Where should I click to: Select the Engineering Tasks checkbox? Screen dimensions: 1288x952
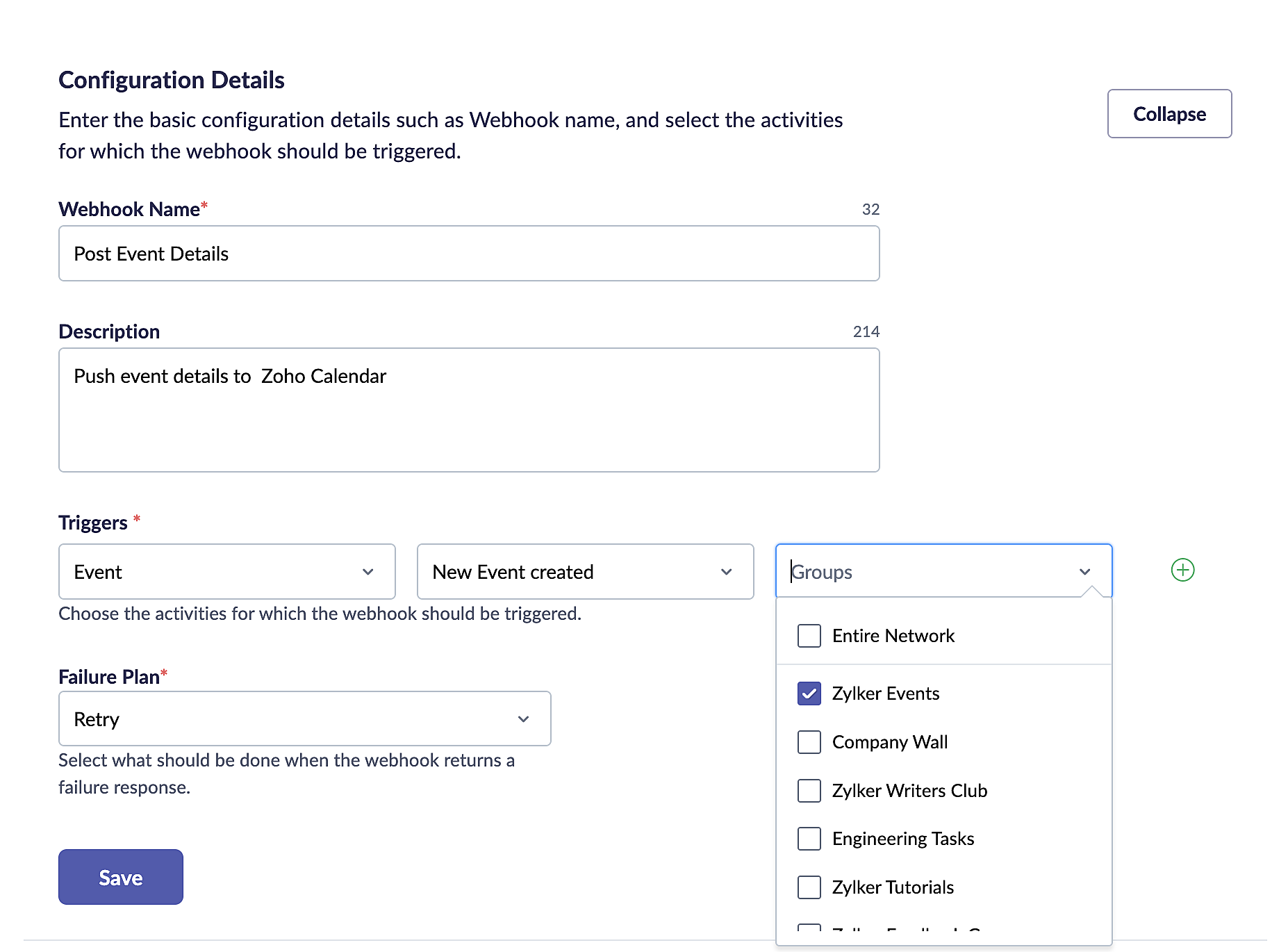click(x=809, y=839)
